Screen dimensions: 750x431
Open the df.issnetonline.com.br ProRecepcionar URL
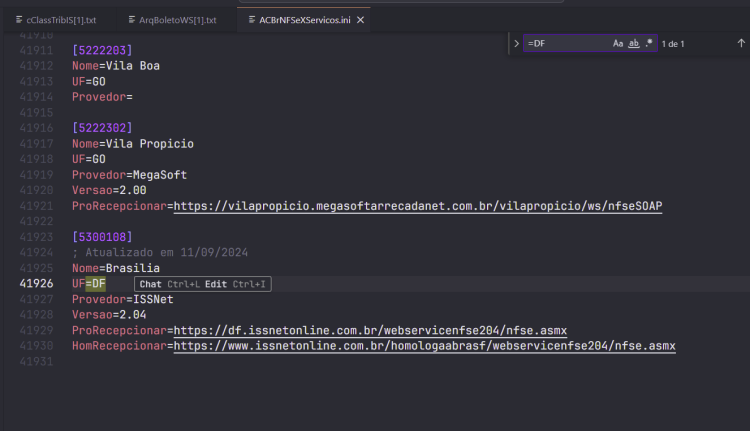pos(370,331)
